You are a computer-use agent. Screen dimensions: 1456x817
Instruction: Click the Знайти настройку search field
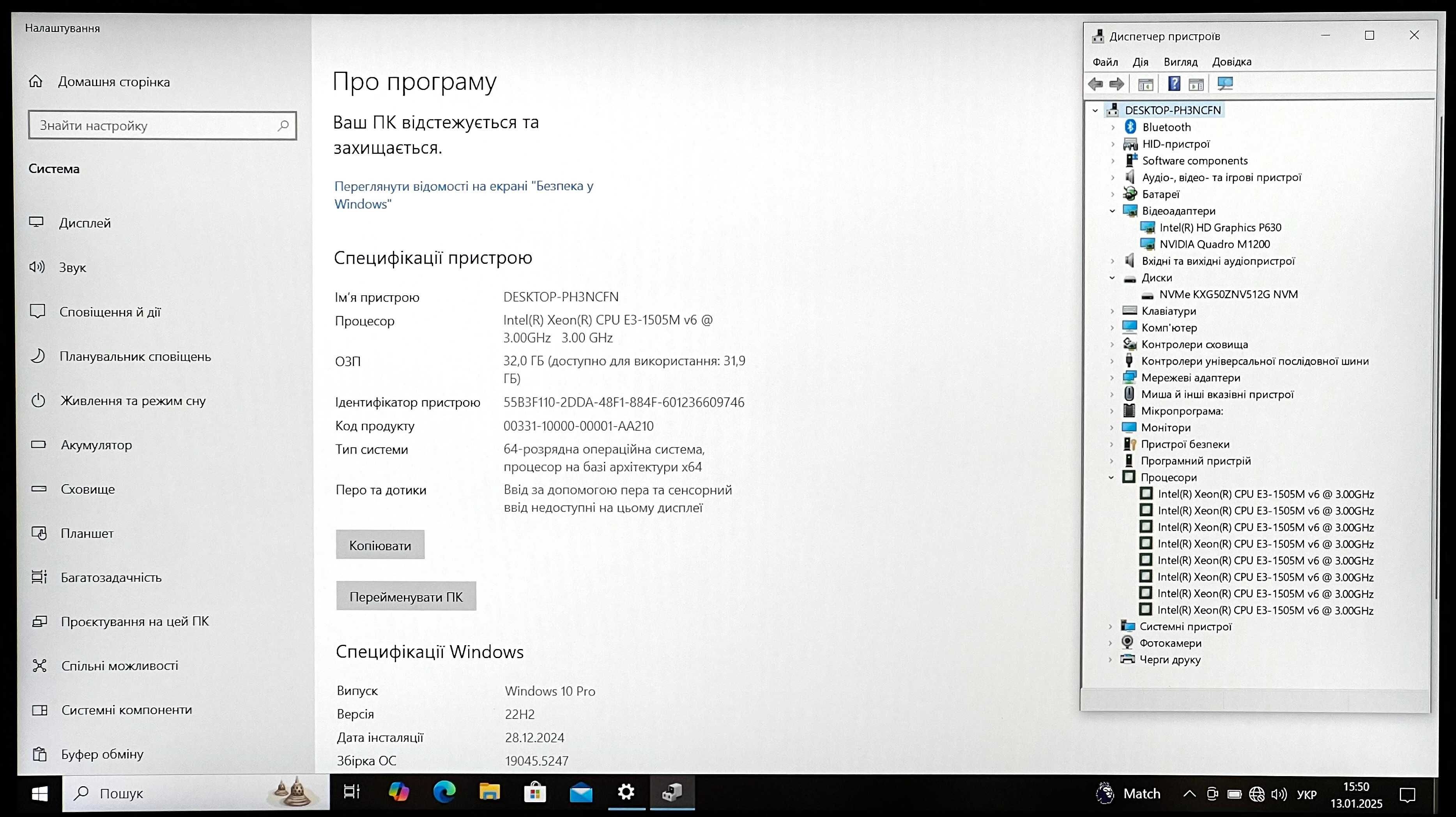click(162, 125)
